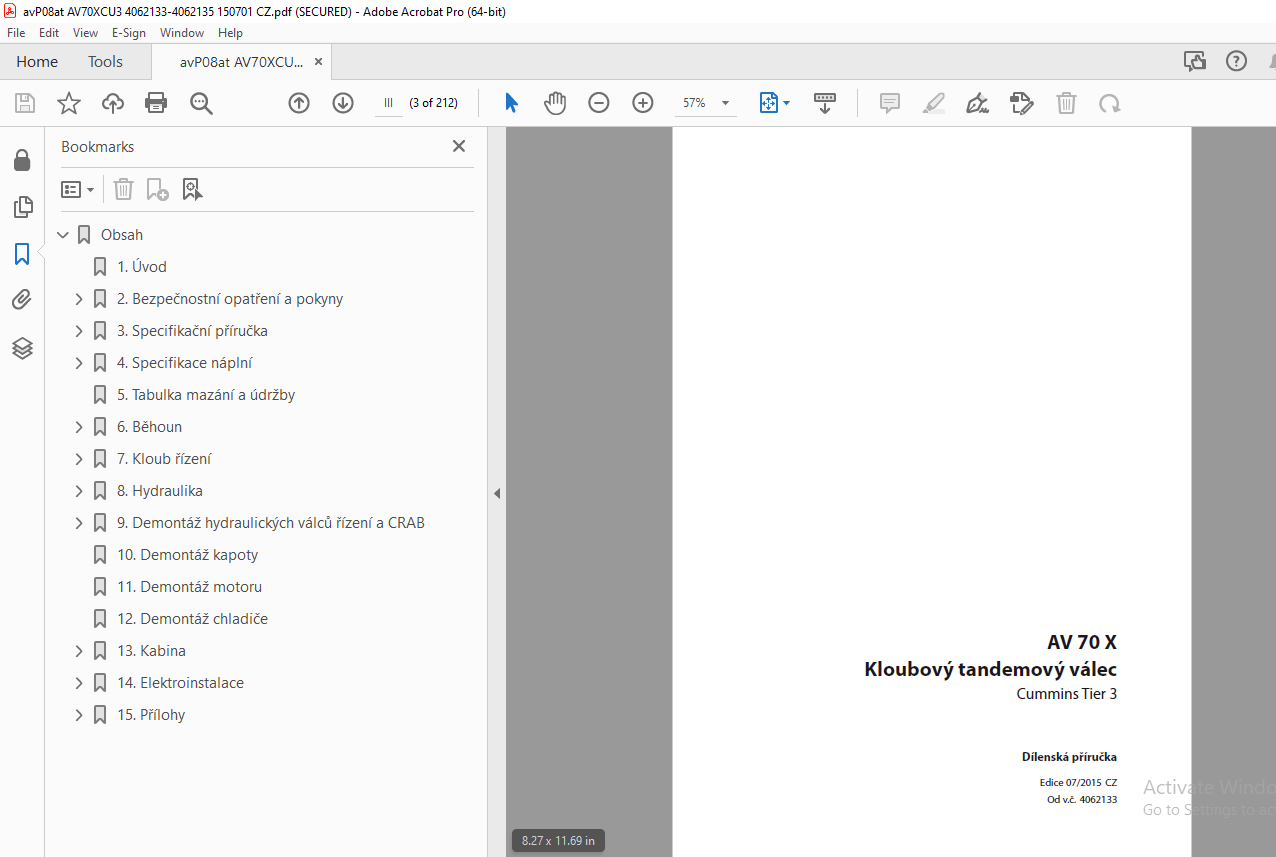1276x857 pixels.
Task: Open the sign document pen tool
Action: pos(978,103)
